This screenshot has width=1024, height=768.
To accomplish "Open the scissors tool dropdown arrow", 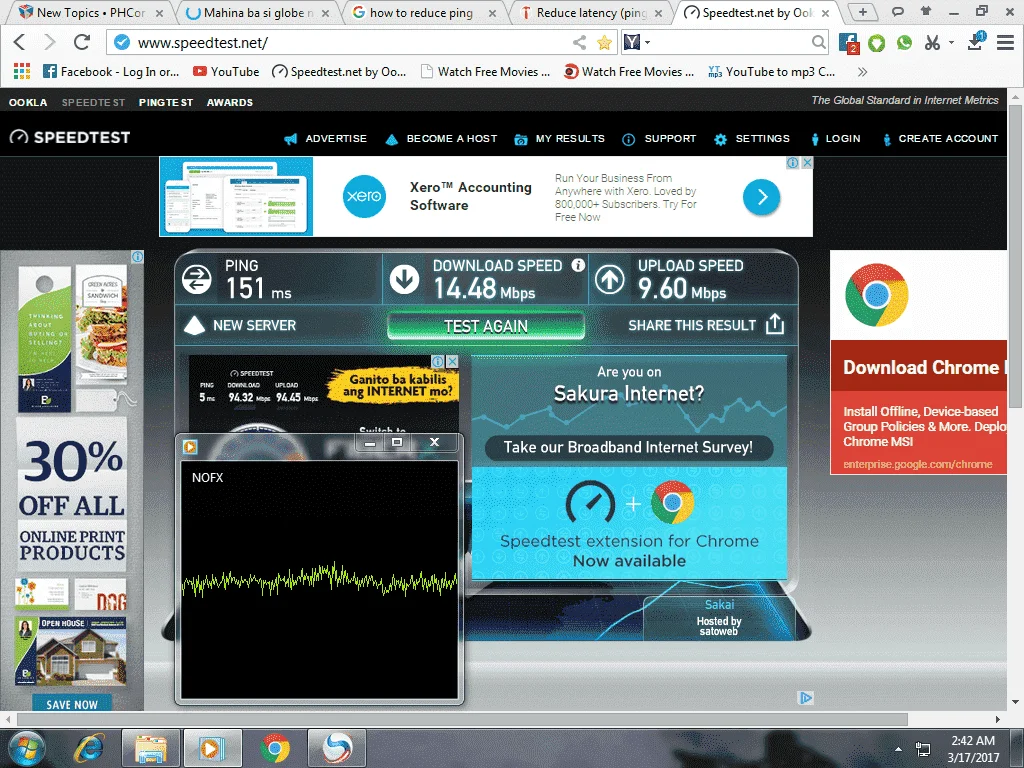I will coord(952,42).
